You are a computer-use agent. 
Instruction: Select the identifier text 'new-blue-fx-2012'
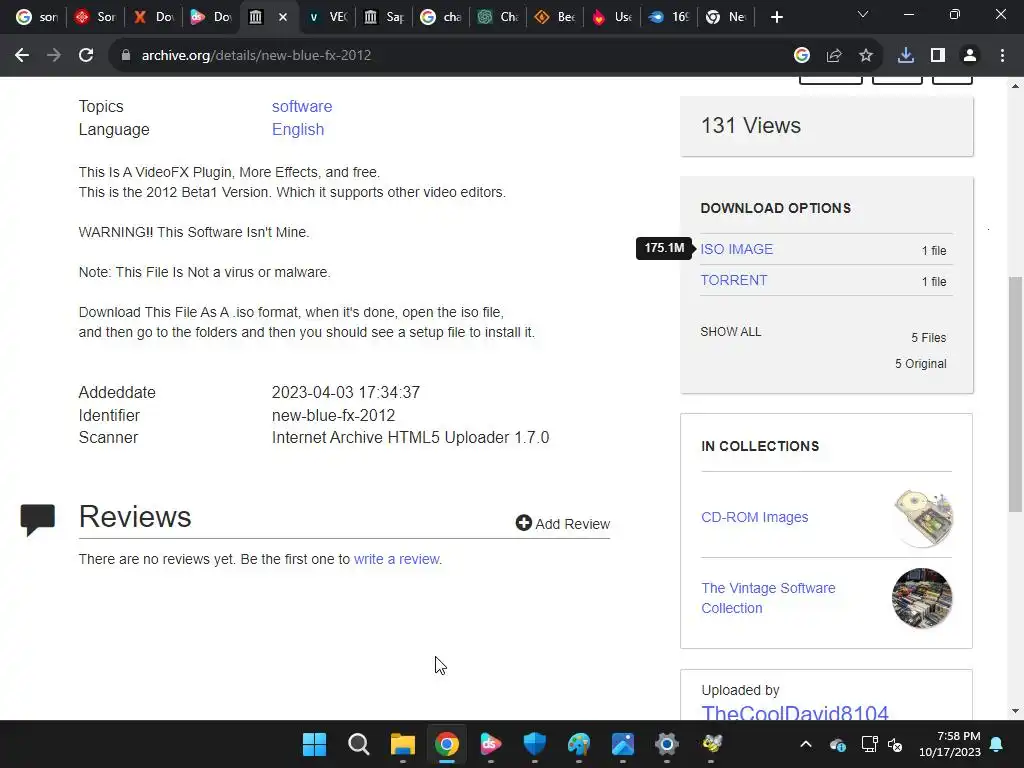pos(333,415)
